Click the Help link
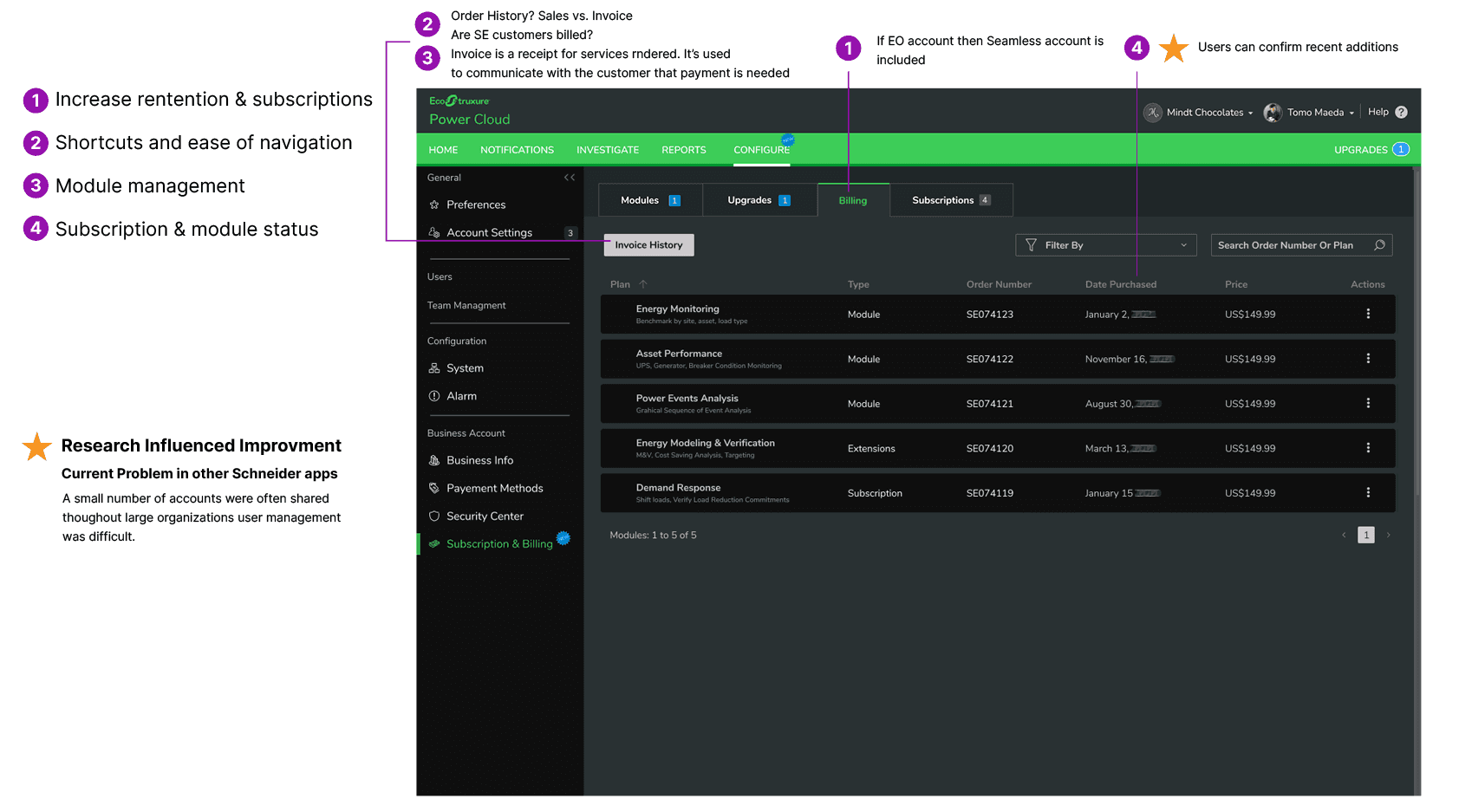The height and width of the screenshot is (812, 1472). 1378,112
